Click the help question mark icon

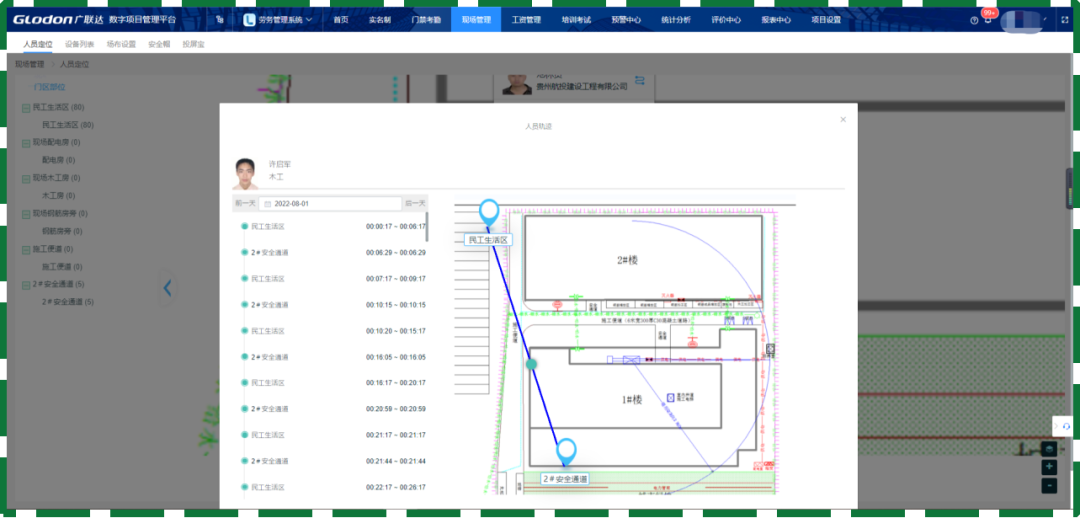click(x=974, y=20)
